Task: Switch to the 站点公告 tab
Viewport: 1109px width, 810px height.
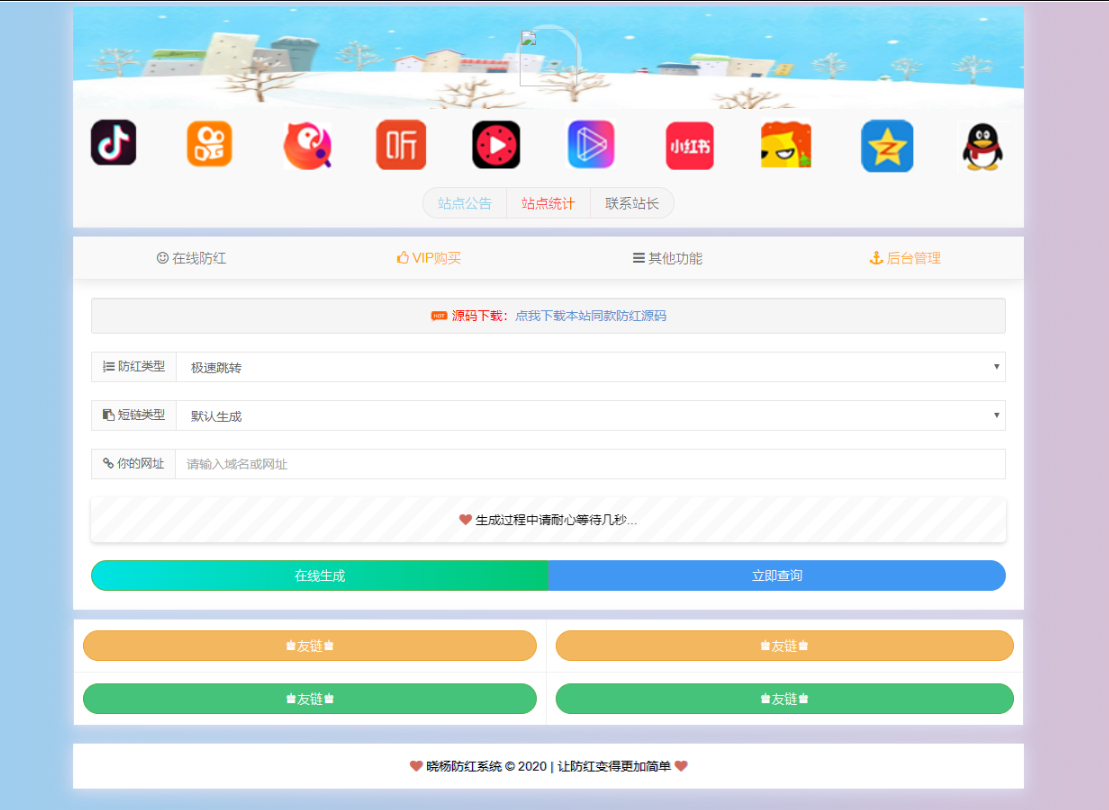Action: [465, 204]
